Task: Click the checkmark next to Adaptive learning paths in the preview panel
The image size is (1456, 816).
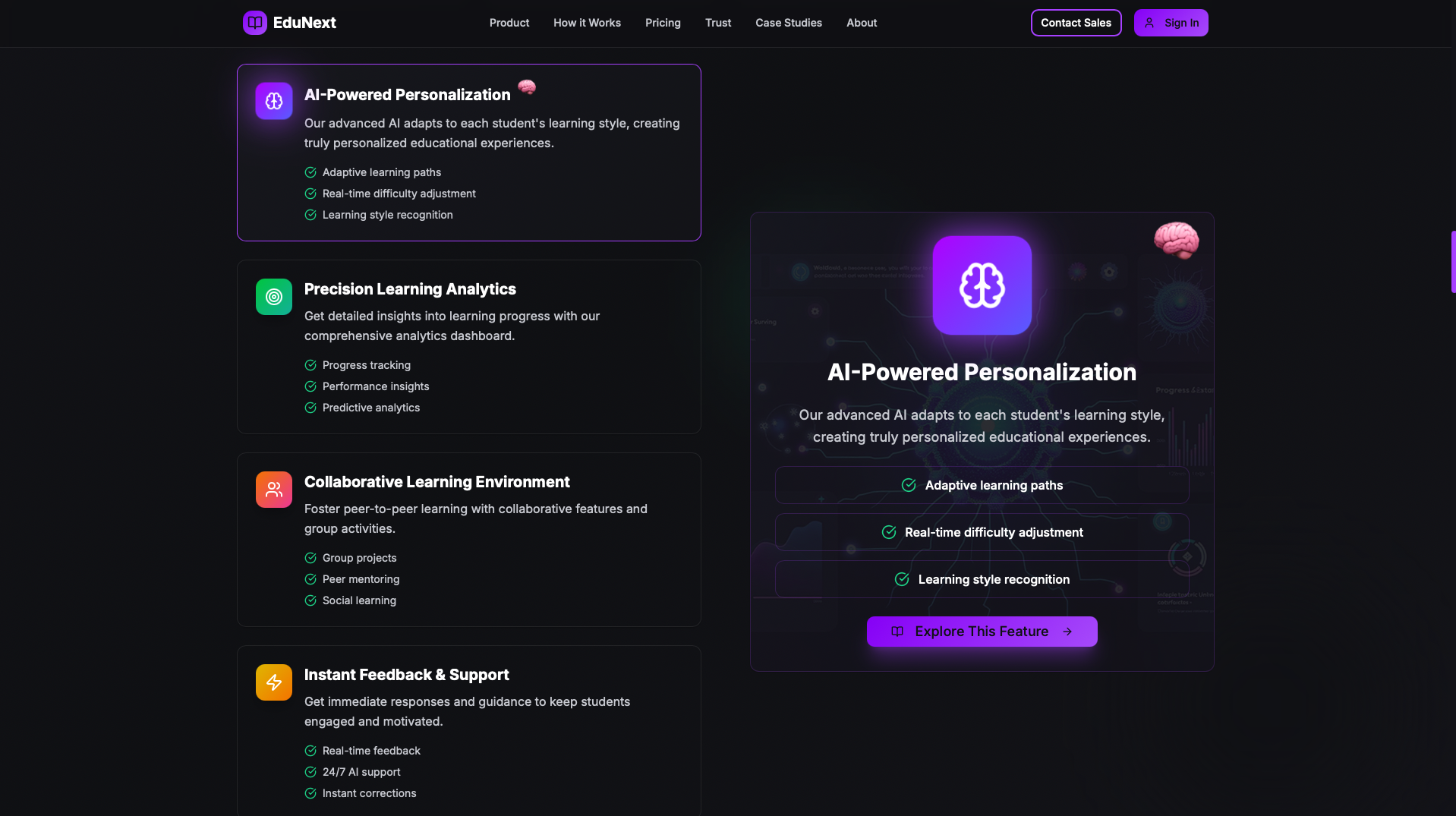Action: click(909, 485)
